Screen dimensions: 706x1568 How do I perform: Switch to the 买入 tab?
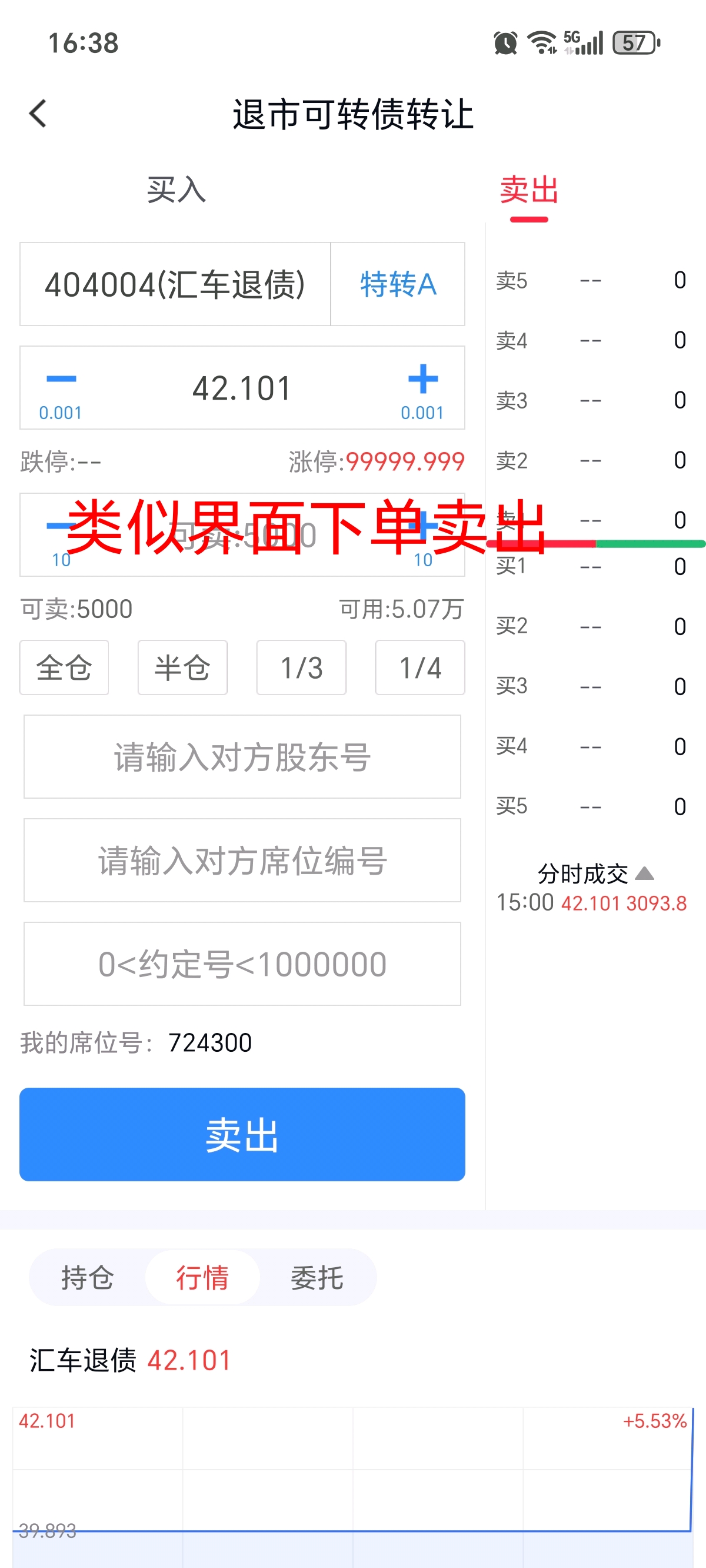click(176, 190)
